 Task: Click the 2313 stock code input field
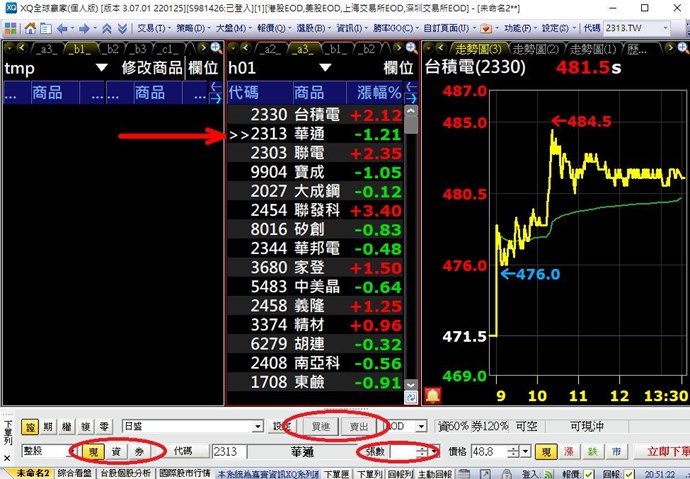229,452
